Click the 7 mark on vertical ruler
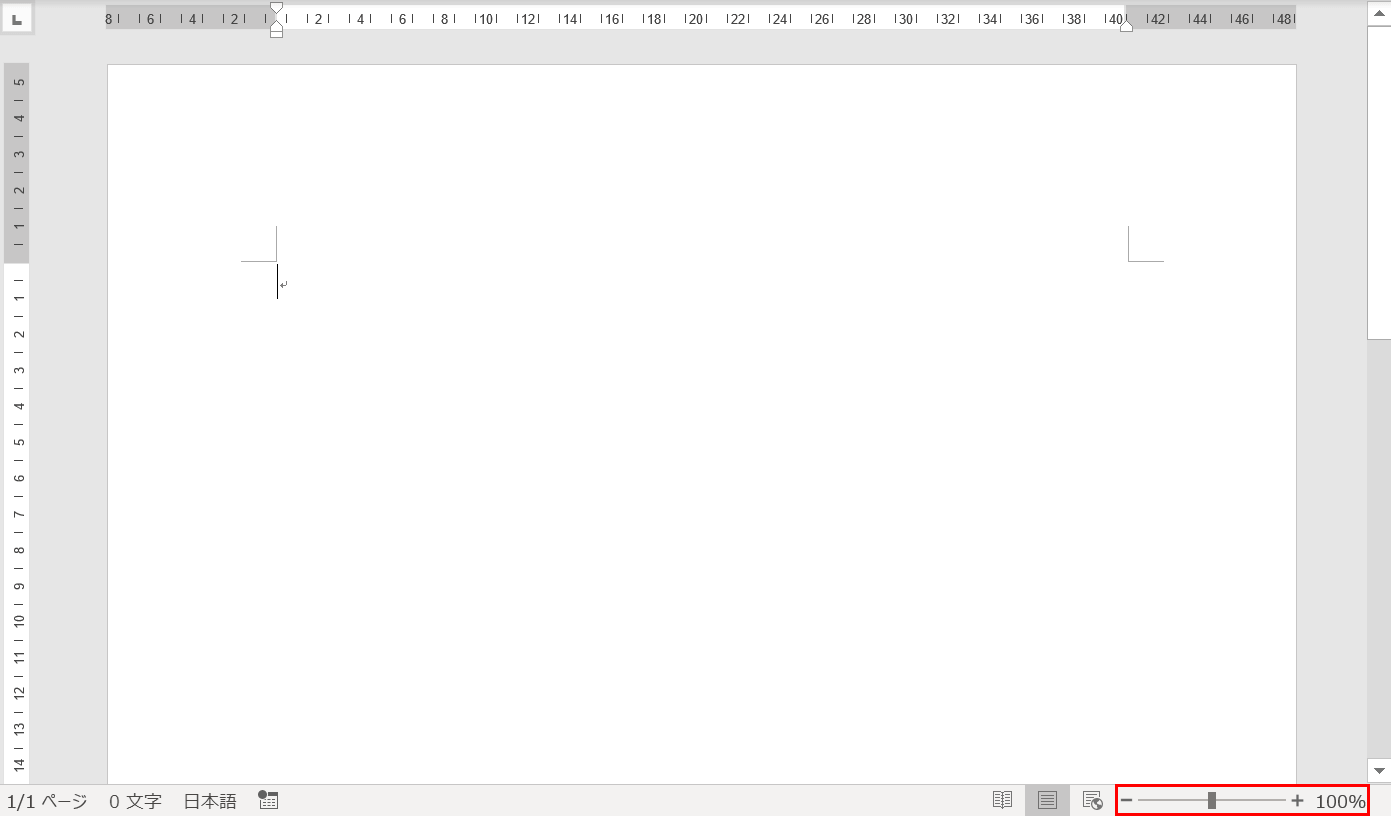This screenshot has height=816, width=1391. click(18, 513)
